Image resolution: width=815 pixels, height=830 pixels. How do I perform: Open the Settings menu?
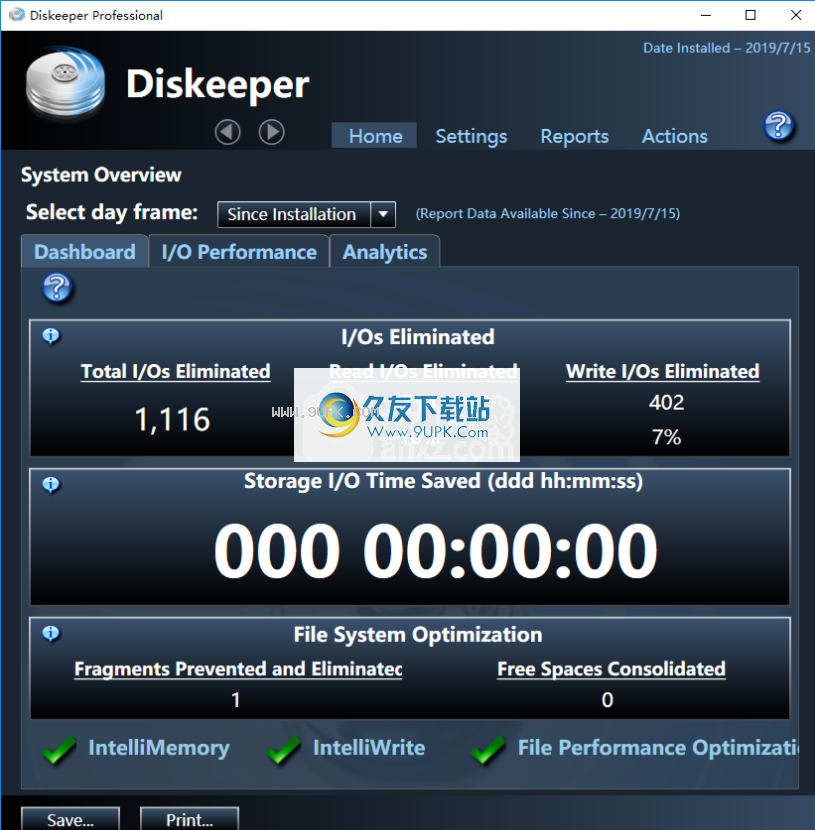[x=471, y=136]
